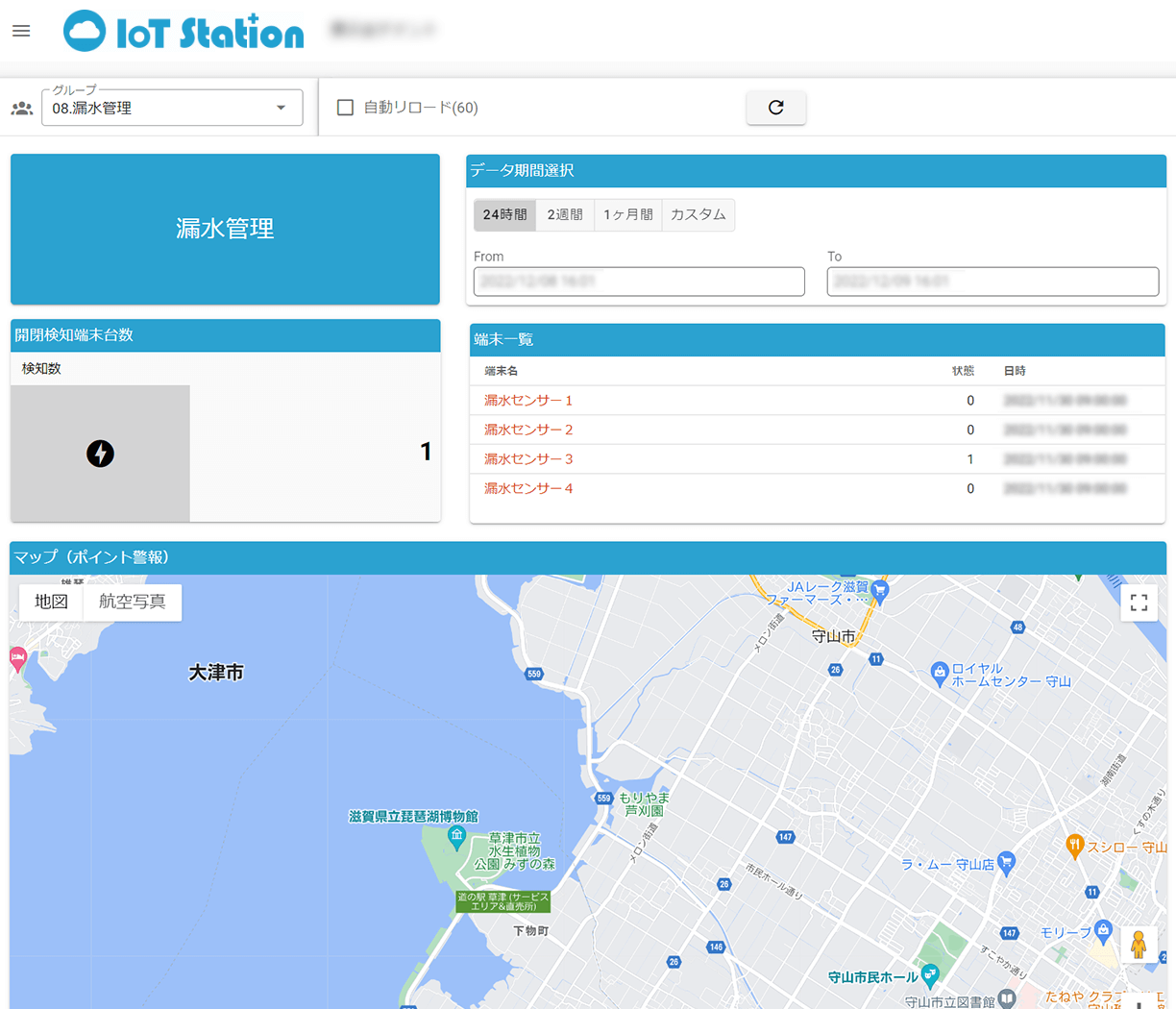Click the Street View pegman icon
The image size is (1176, 1009).
[1139, 945]
